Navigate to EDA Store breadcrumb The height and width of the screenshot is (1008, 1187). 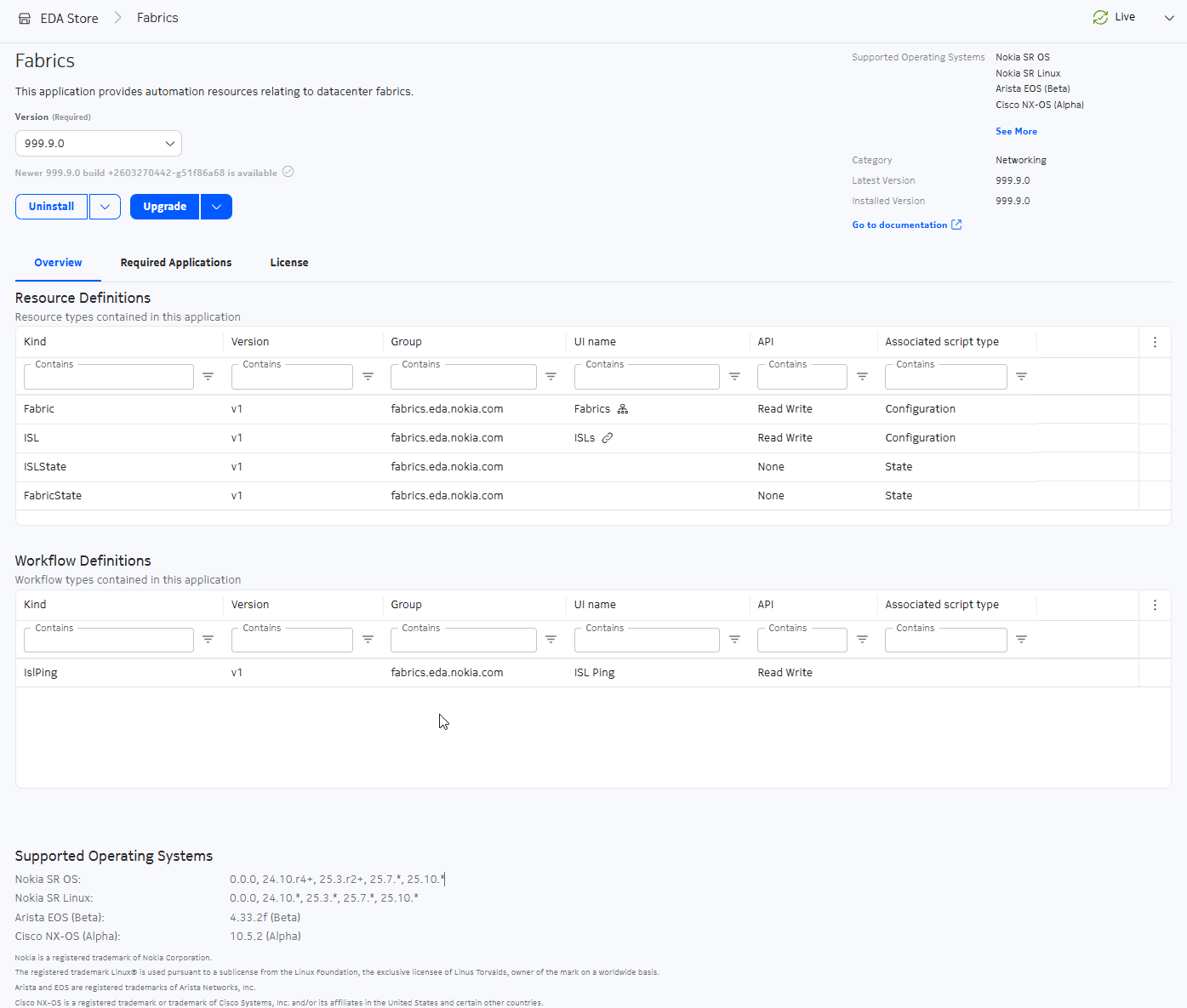tap(69, 19)
